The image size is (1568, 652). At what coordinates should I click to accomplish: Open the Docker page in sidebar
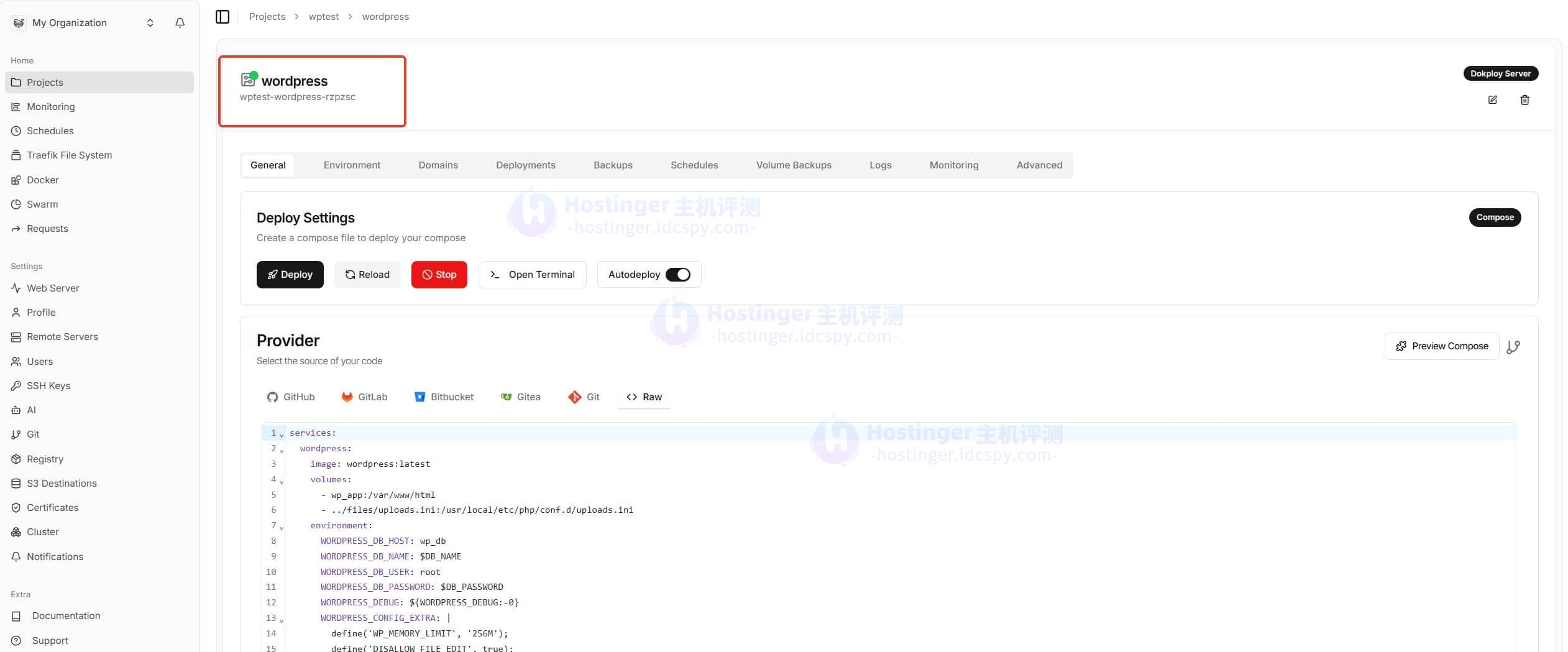click(x=42, y=180)
